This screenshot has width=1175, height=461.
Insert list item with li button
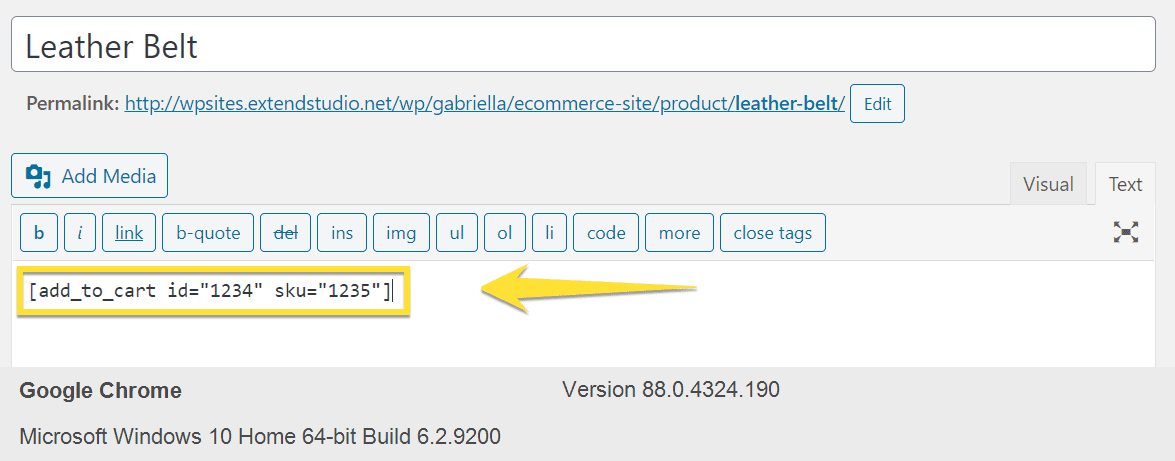click(x=549, y=232)
